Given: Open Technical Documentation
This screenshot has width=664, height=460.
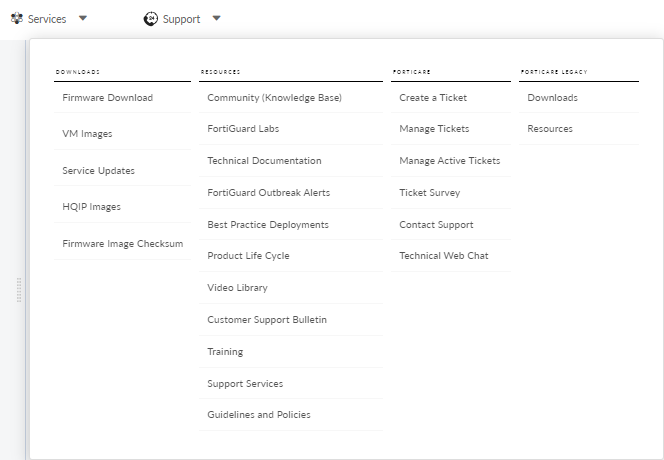Looking at the screenshot, I should (264, 161).
